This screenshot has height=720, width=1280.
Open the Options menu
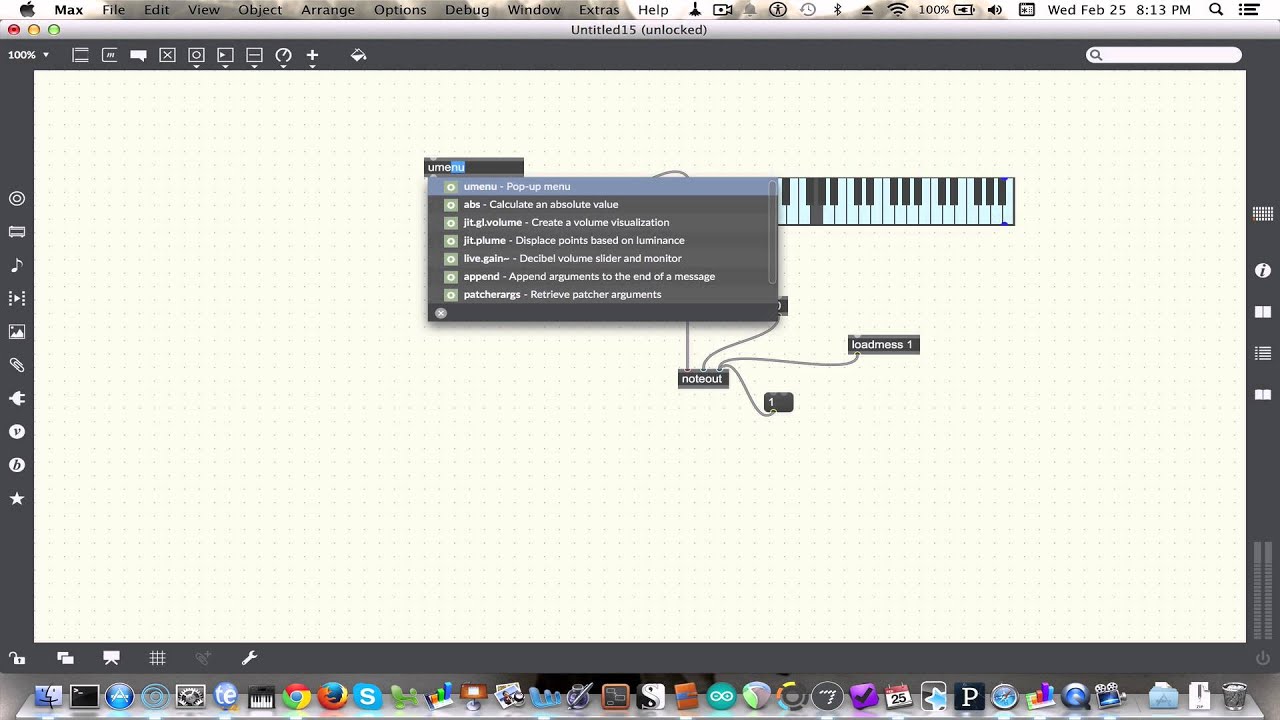(400, 10)
